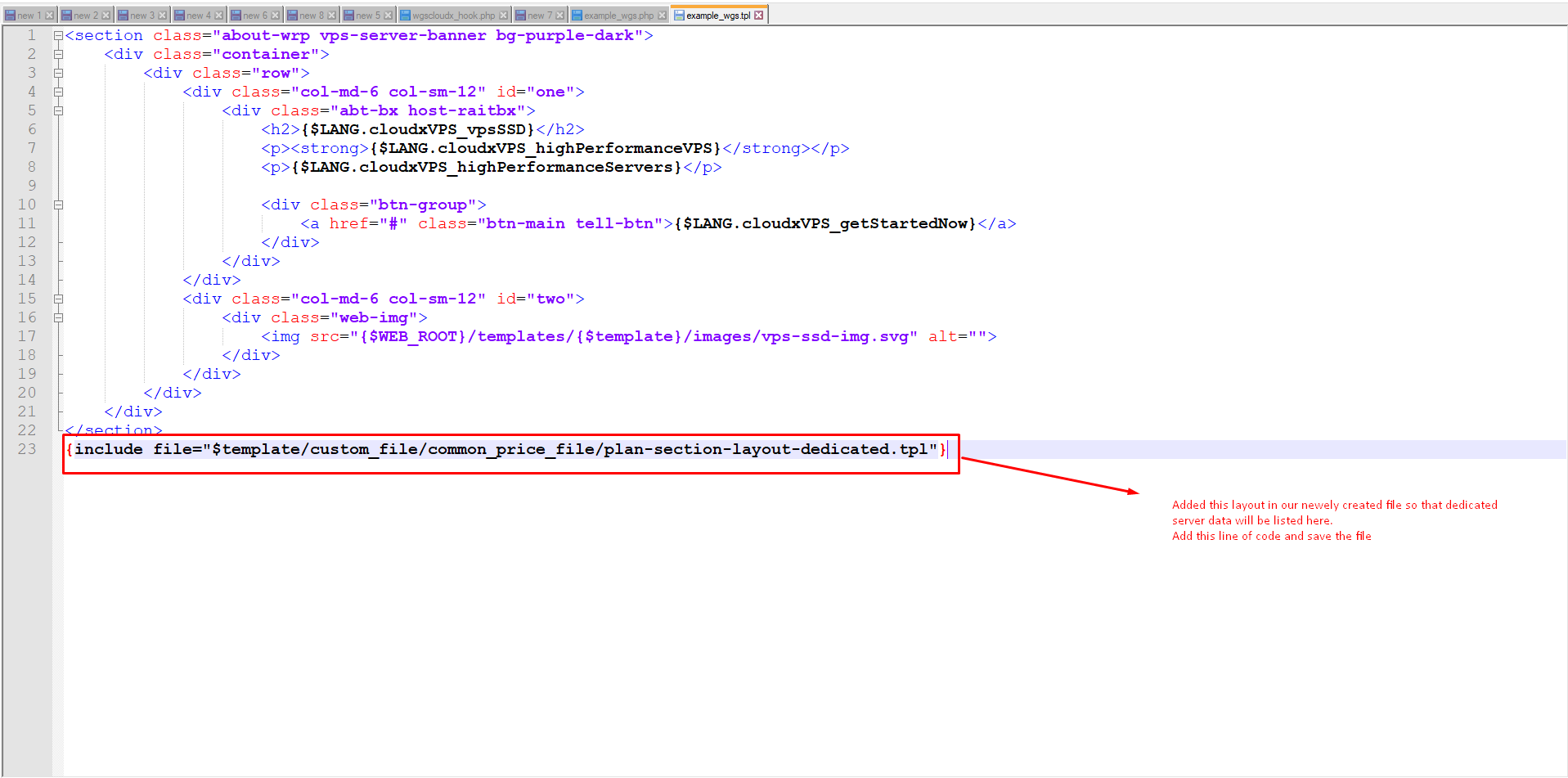Collapse the section fold marker on line 1
This screenshot has height=778, width=1568.
tap(58, 36)
